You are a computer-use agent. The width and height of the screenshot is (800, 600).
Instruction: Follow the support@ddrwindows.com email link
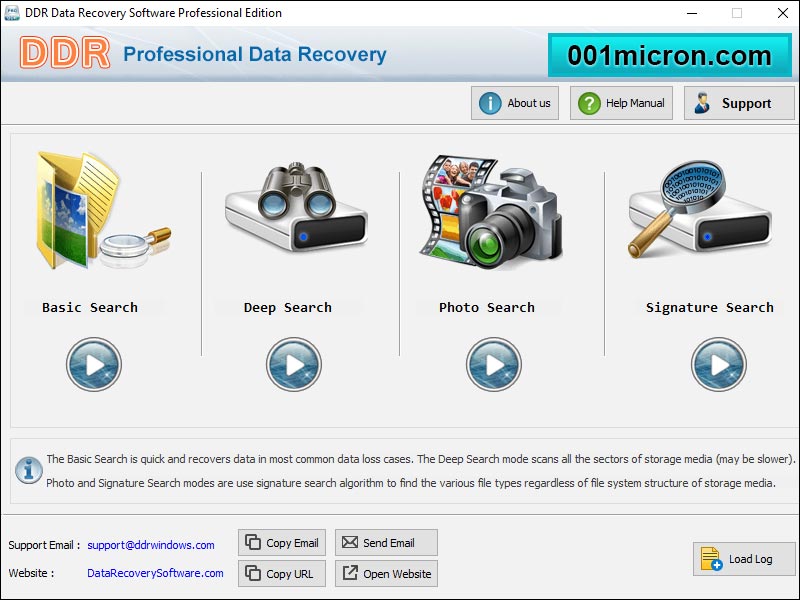(151, 545)
